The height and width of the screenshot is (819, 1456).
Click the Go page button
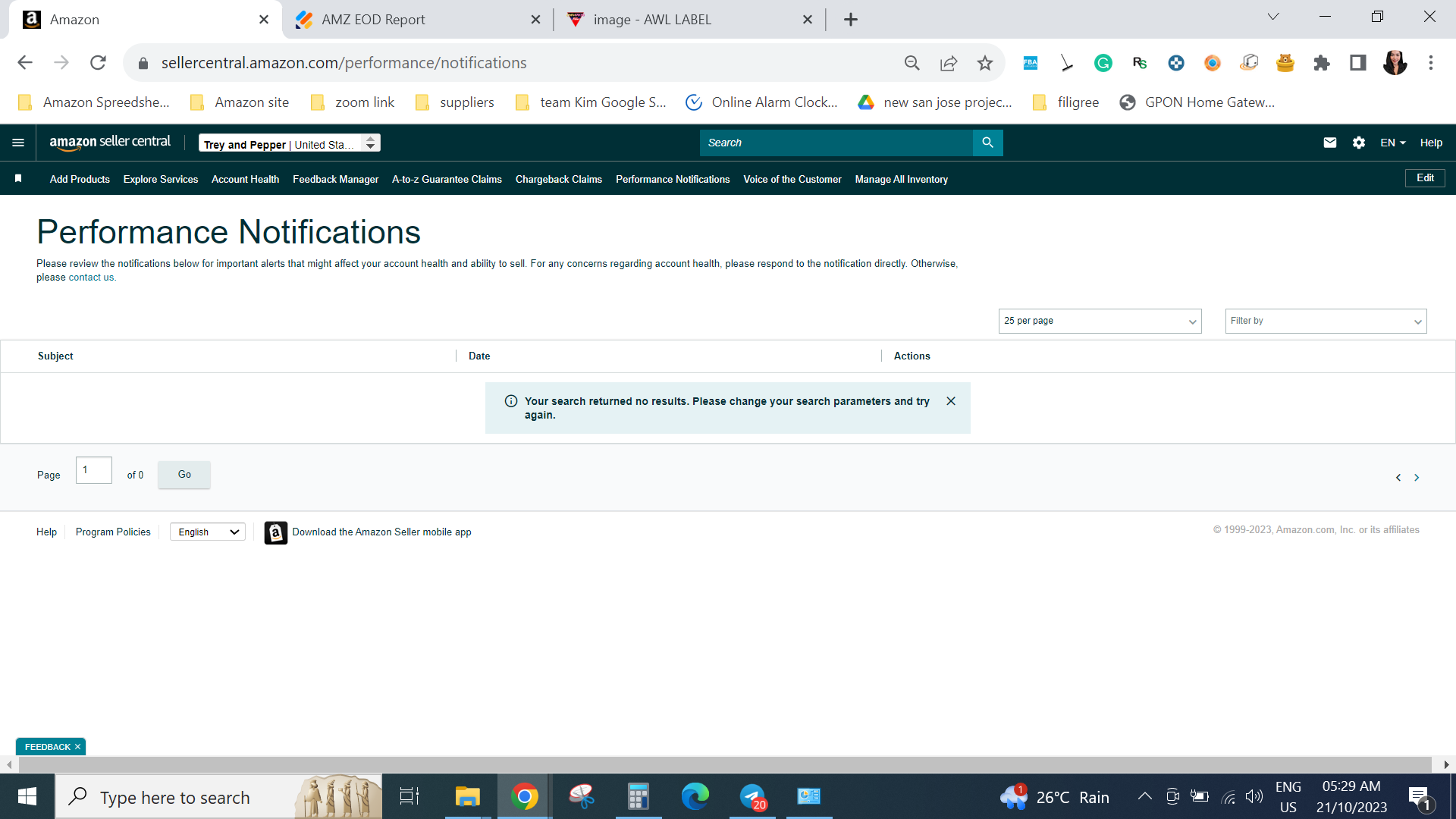coord(184,475)
